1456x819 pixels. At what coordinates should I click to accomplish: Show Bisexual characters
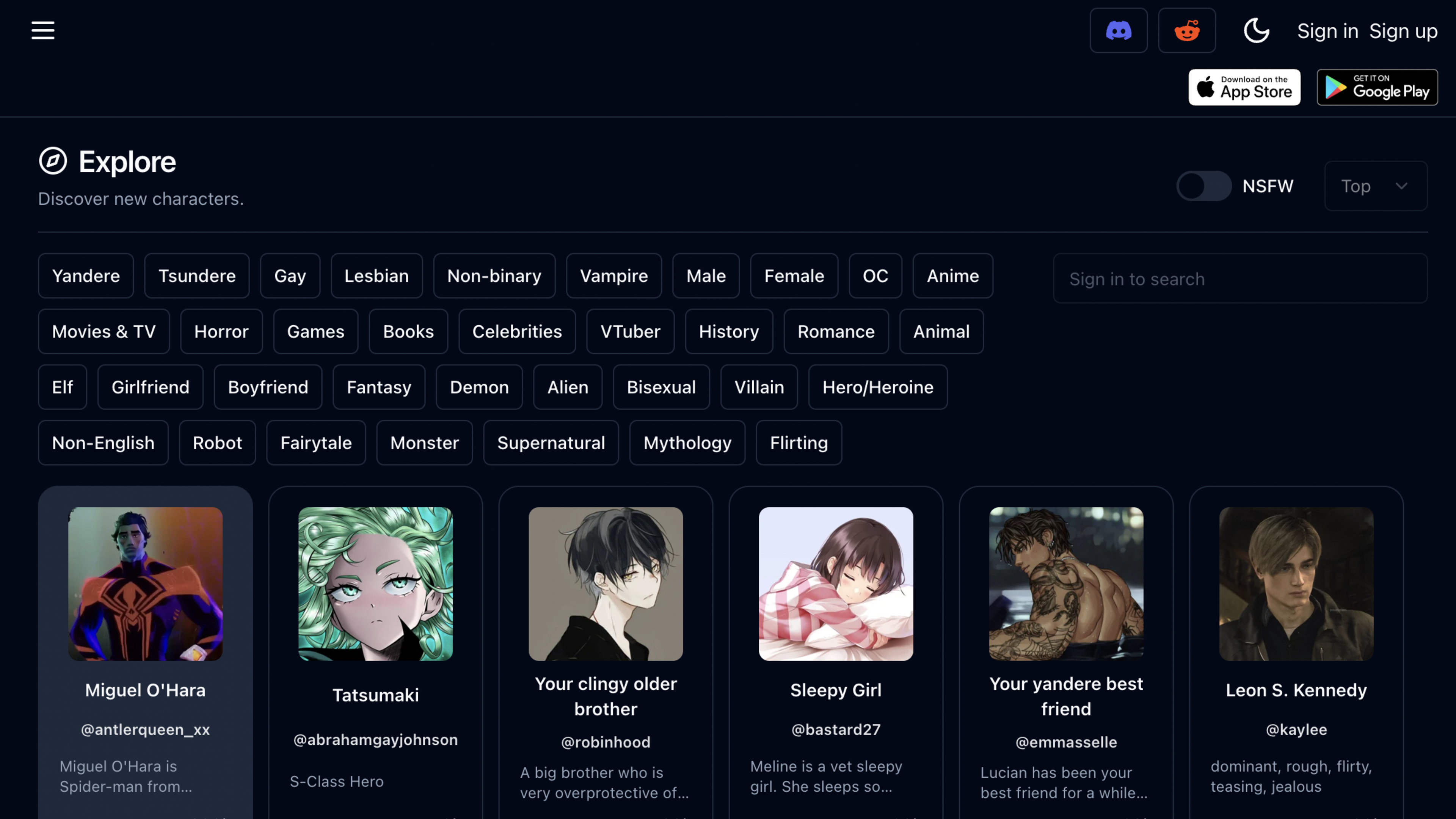(x=661, y=387)
